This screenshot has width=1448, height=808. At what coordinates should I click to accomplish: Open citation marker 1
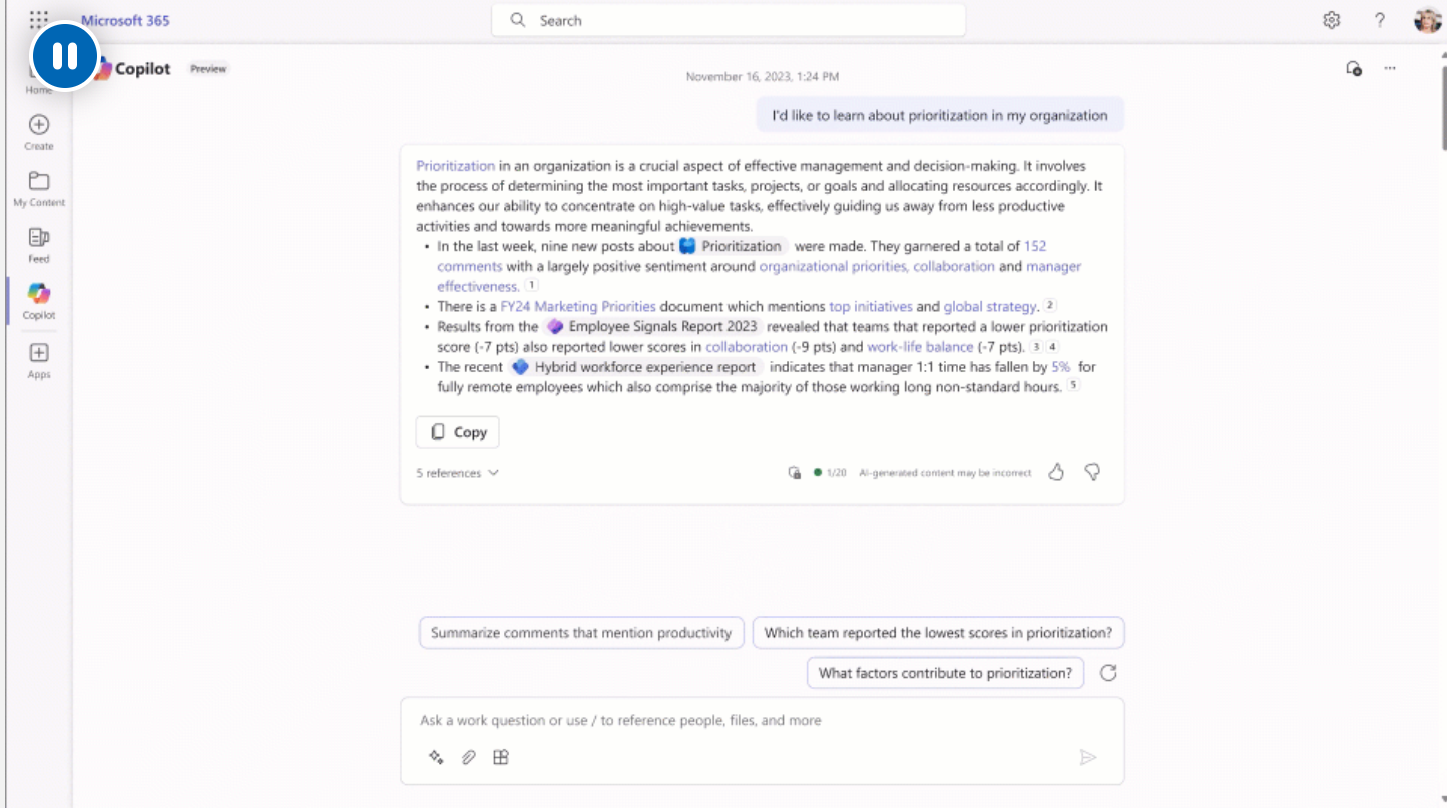pos(532,286)
